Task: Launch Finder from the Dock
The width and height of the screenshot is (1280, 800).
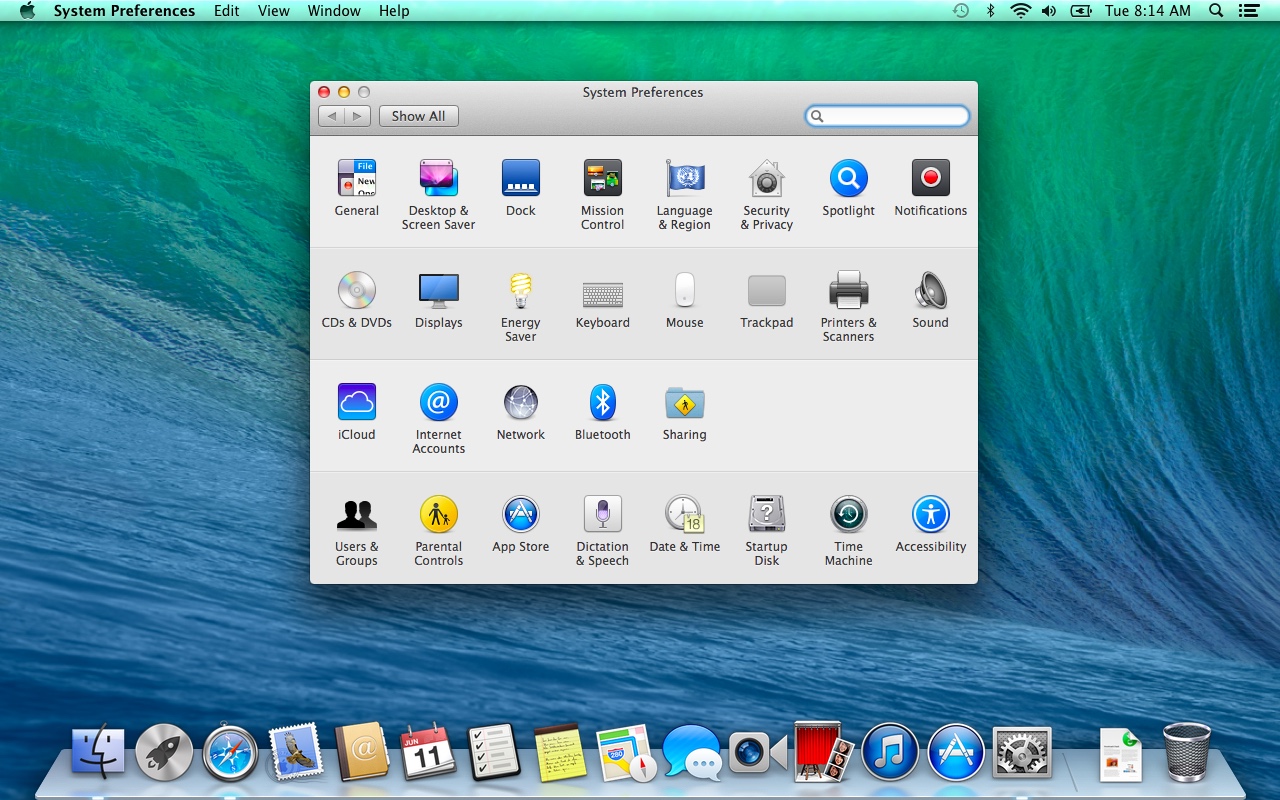Action: click(98, 752)
